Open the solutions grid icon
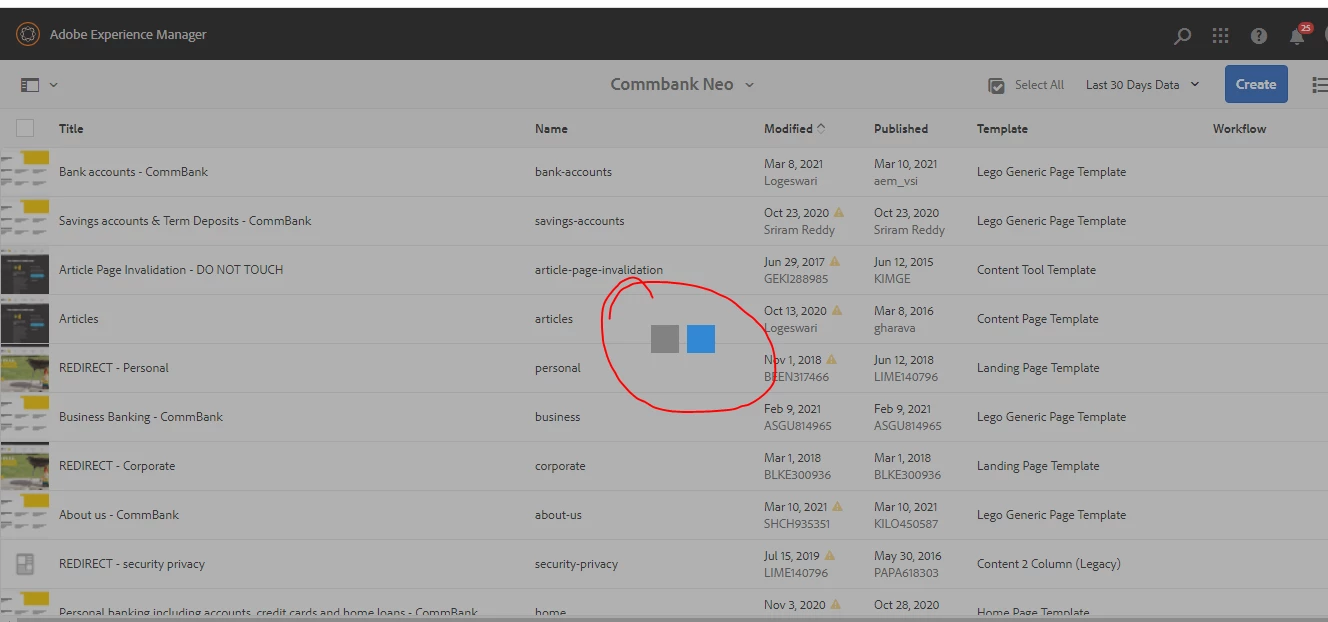Screen dimensions: 1328x622 1221,36
